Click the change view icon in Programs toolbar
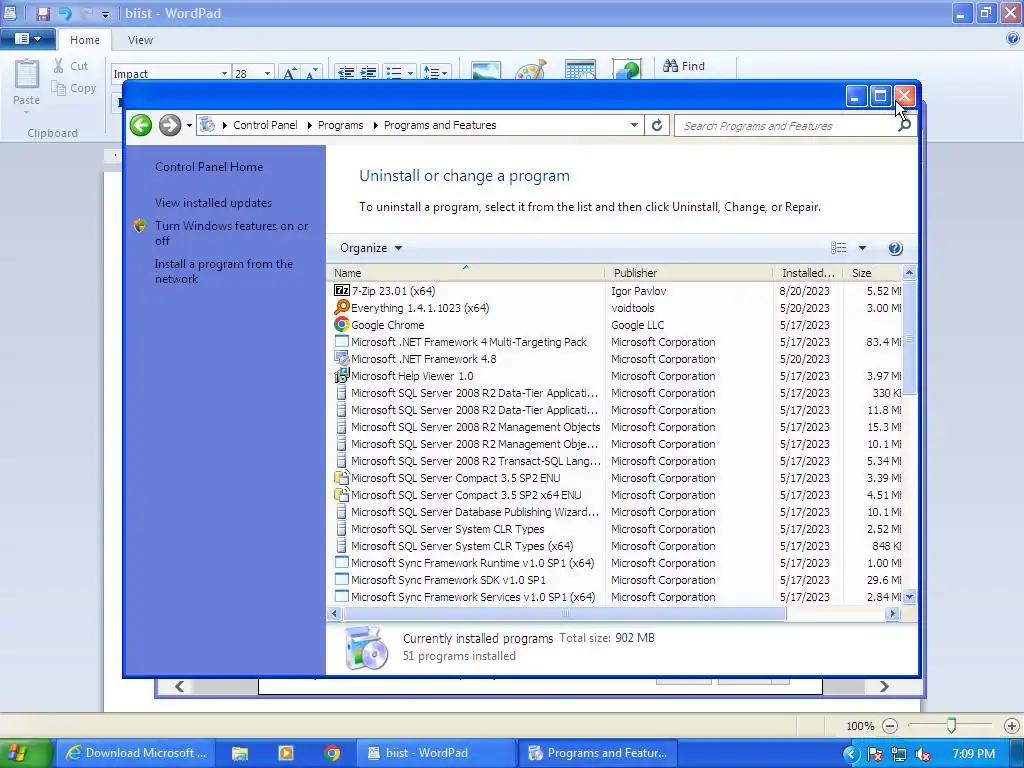Screen dimensions: 1024x768 (839, 248)
